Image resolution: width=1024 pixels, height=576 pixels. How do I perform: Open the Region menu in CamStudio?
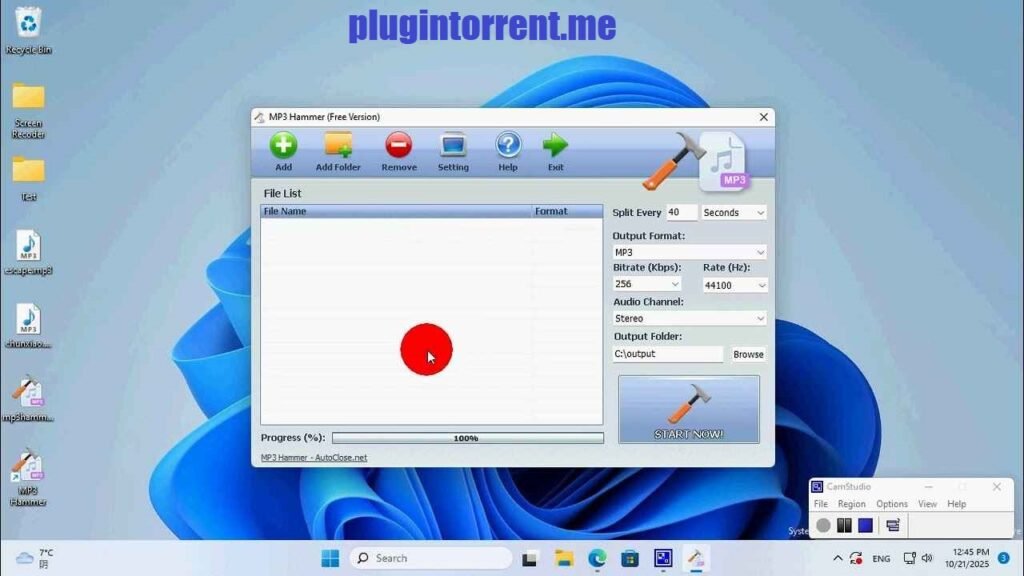852,504
